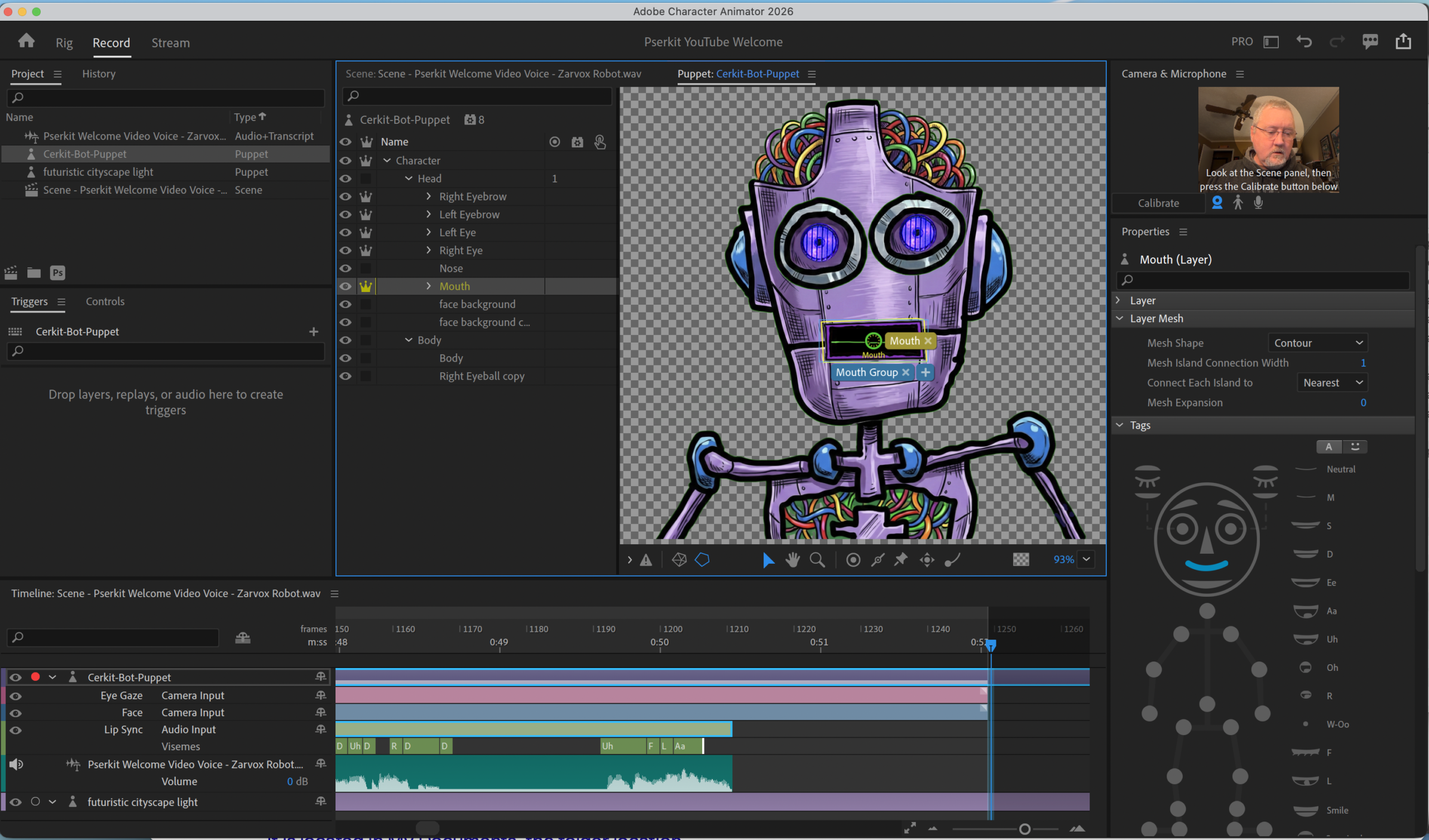Image resolution: width=1429 pixels, height=840 pixels.
Task: Switch to the Stream tab
Action: tap(171, 42)
